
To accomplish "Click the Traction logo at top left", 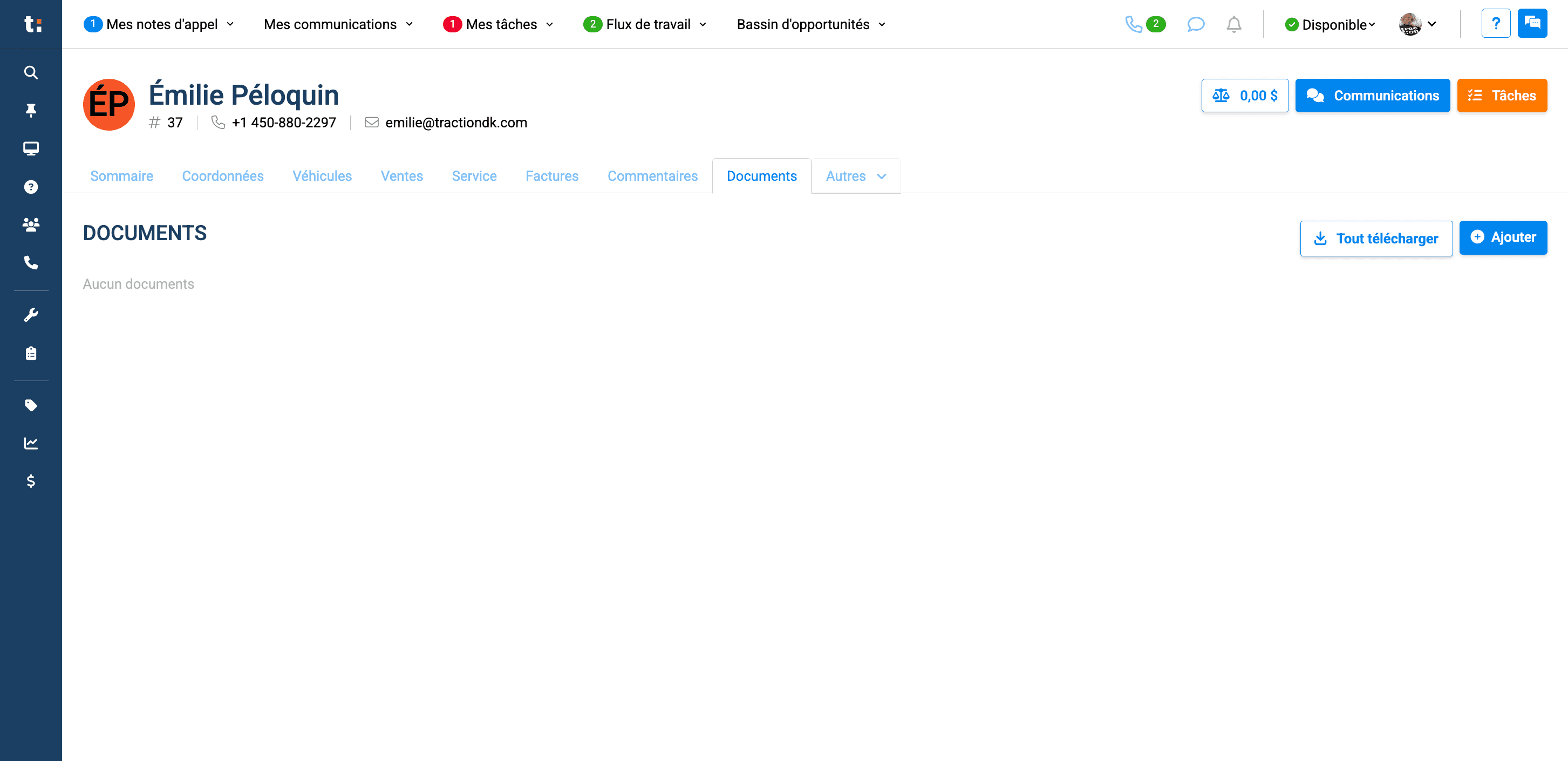I will coord(32,24).
